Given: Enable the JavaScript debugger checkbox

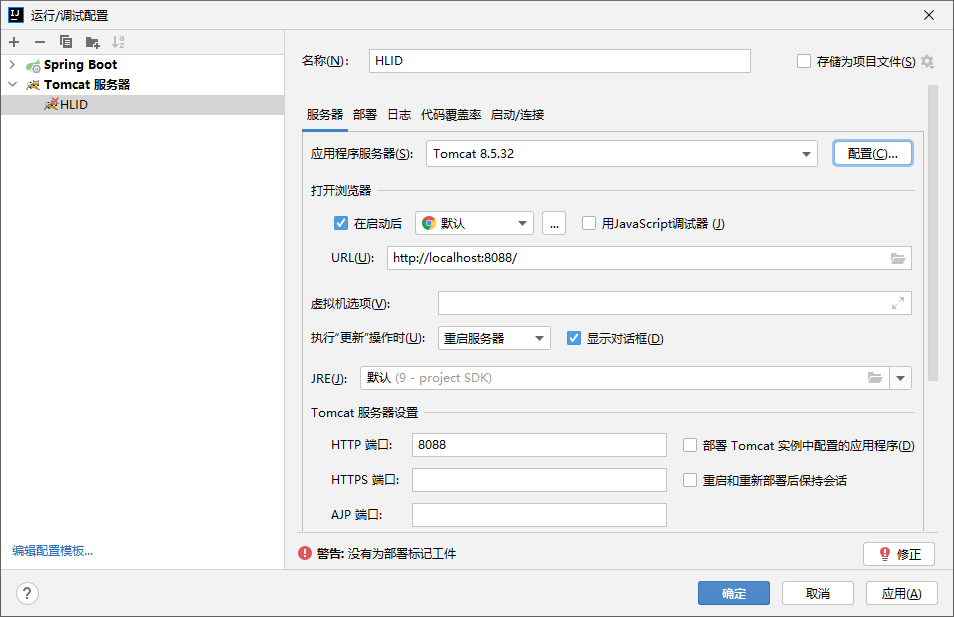Looking at the screenshot, I should pos(588,223).
